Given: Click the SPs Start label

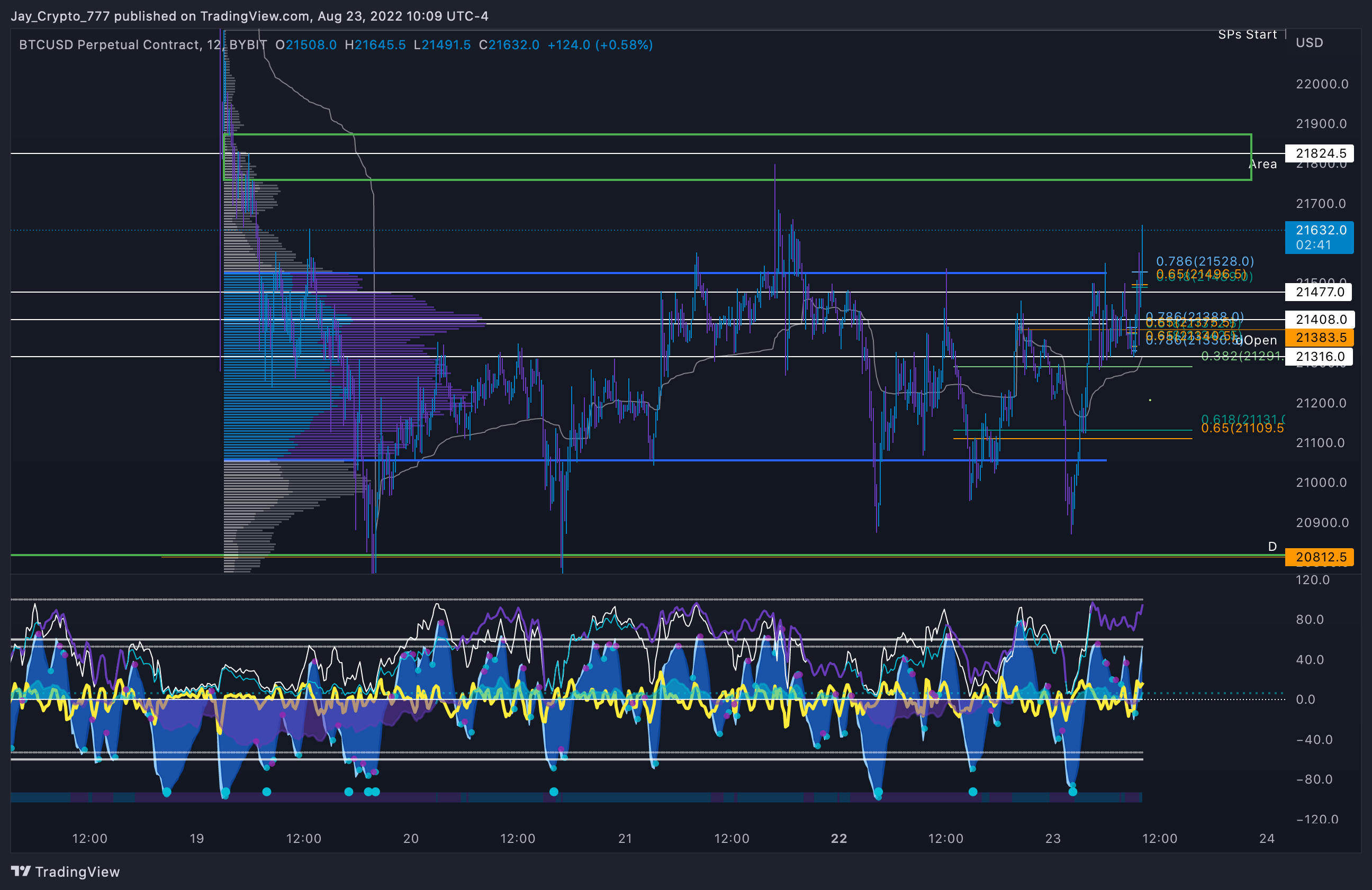Looking at the screenshot, I should click(1248, 34).
